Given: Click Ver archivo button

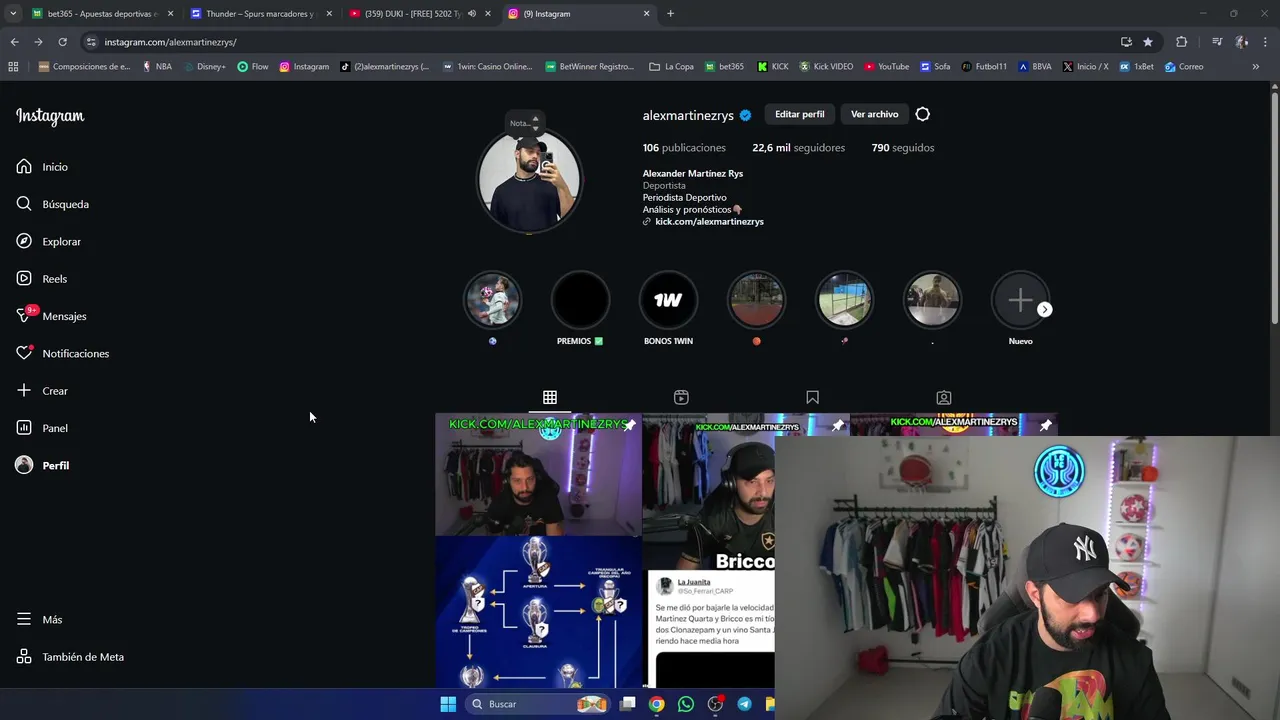Looking at the screenshot, I should [874, 114].
